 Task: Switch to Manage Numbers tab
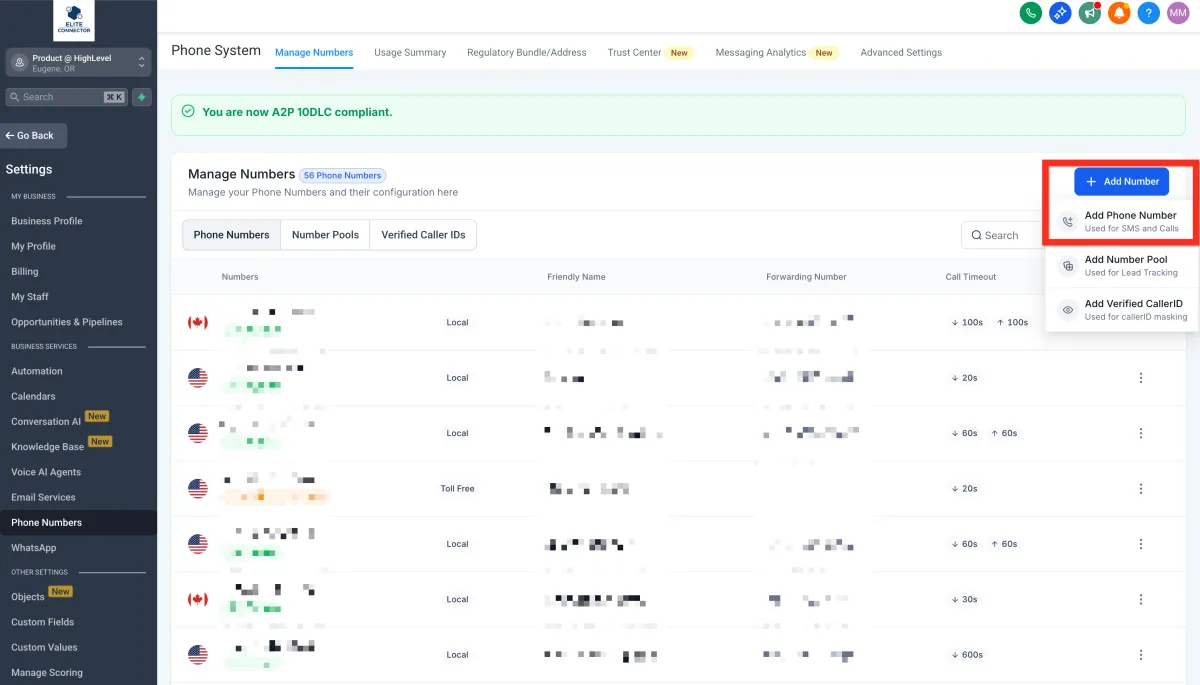(314, 52)
